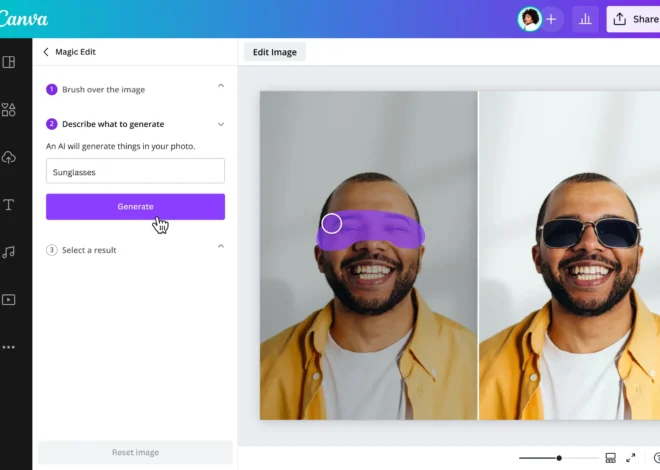Screen dimensions: 660x470
Task: Open the Uploads cloud icon in sidebar
Action: (9, 157)
